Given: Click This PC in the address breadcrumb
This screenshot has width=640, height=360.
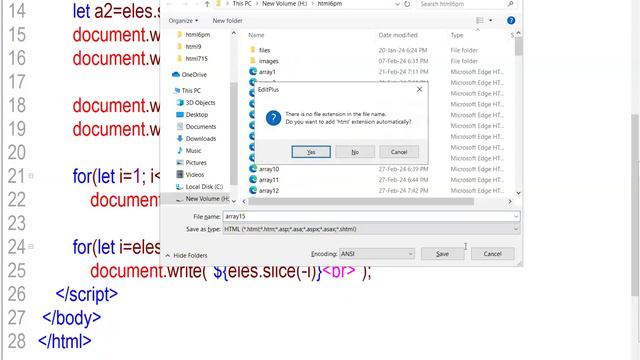Looking at the screenshot, I should [x=242, y=4].
